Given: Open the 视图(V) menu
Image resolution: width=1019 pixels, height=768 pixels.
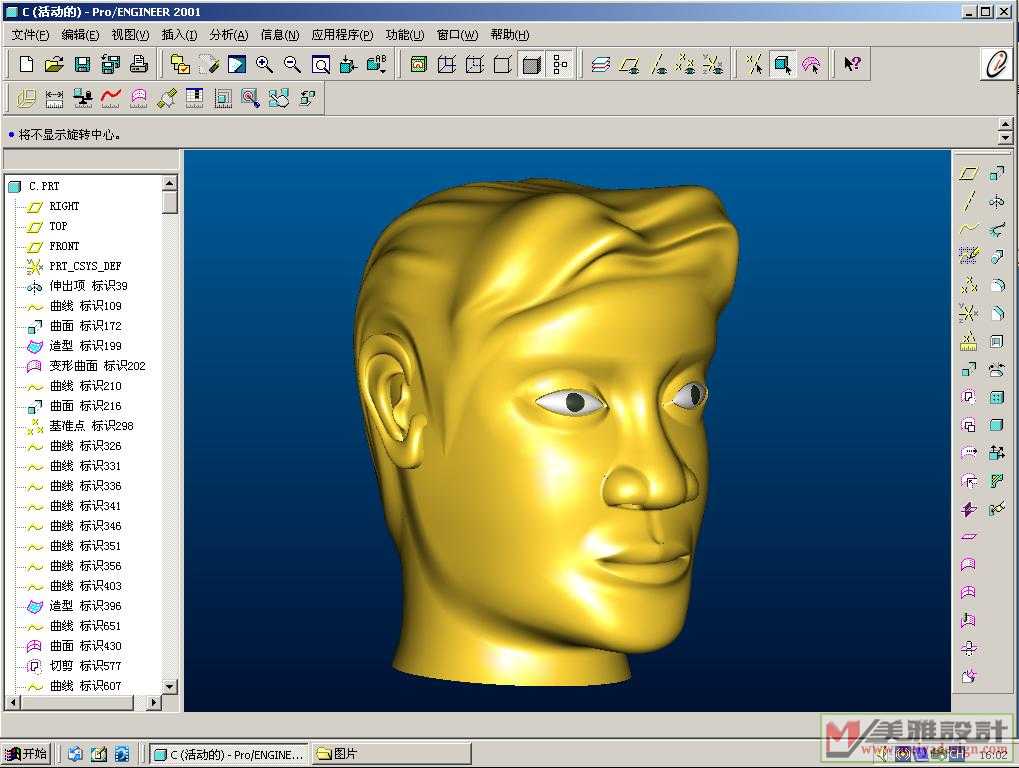Looking at the screenshot, I should coord(131,34).
